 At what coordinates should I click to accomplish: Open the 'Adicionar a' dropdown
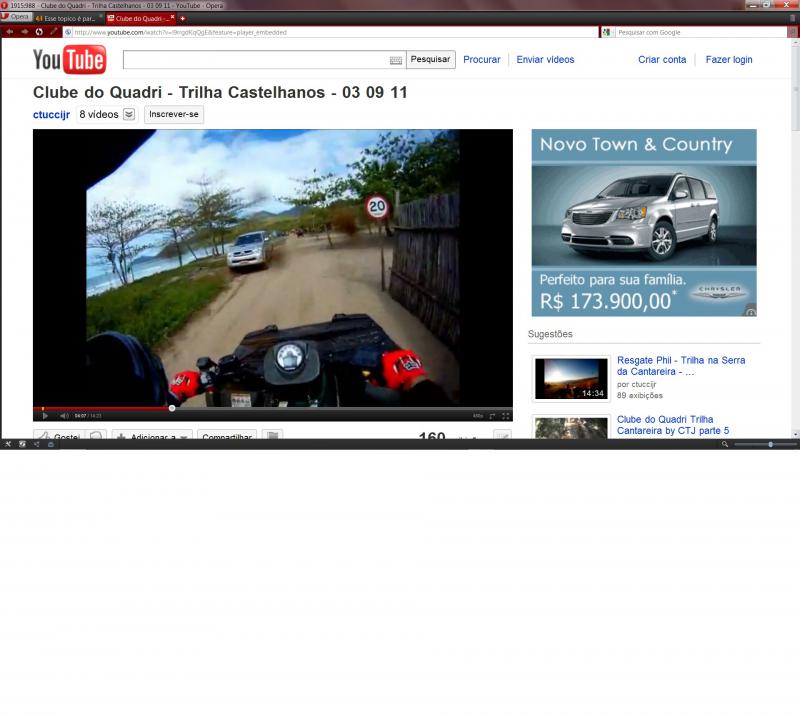pyautogui.click(x=152, y=435)
